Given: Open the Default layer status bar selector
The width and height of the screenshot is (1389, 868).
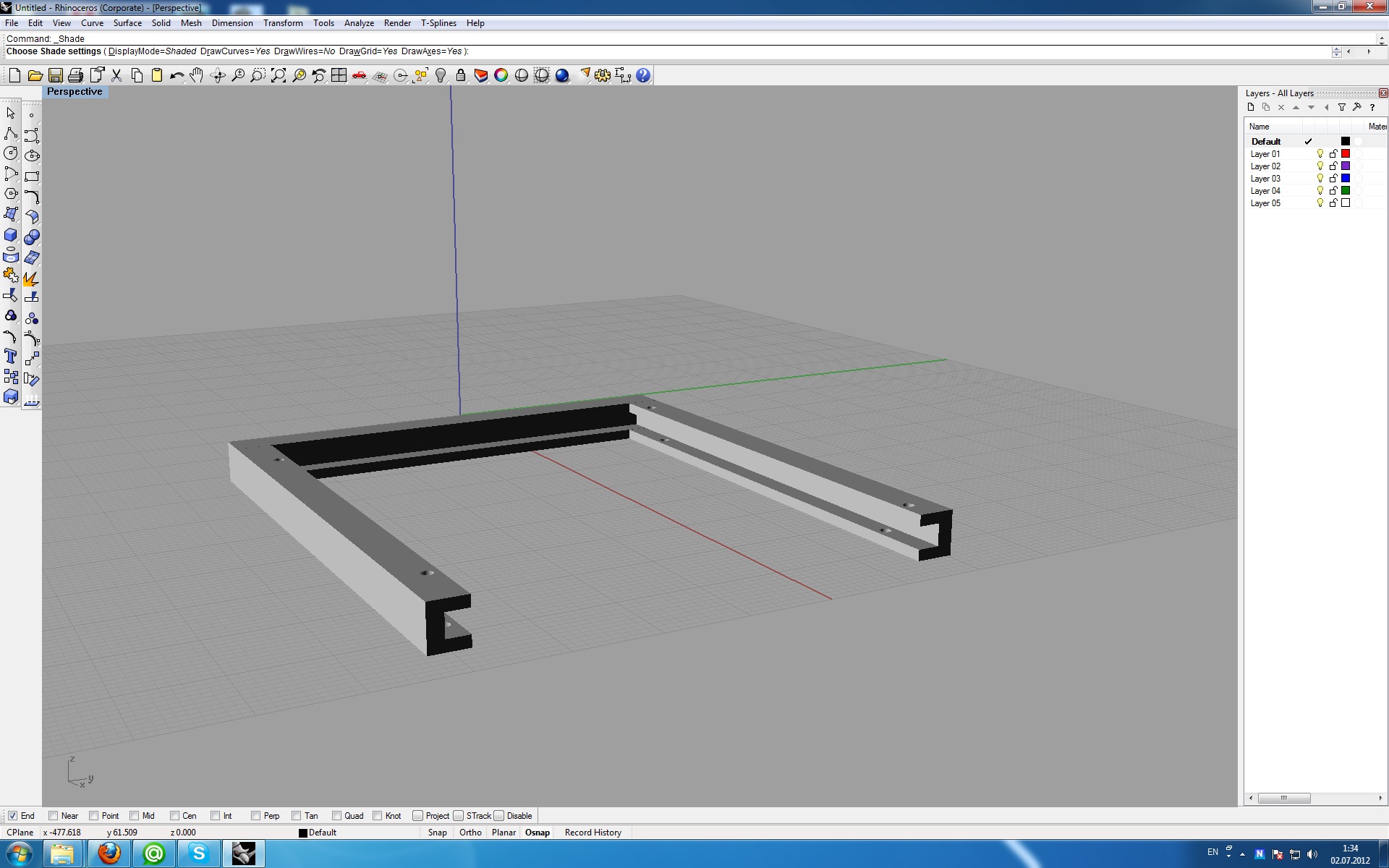Looking at the screenshot, I should point(318,833).
